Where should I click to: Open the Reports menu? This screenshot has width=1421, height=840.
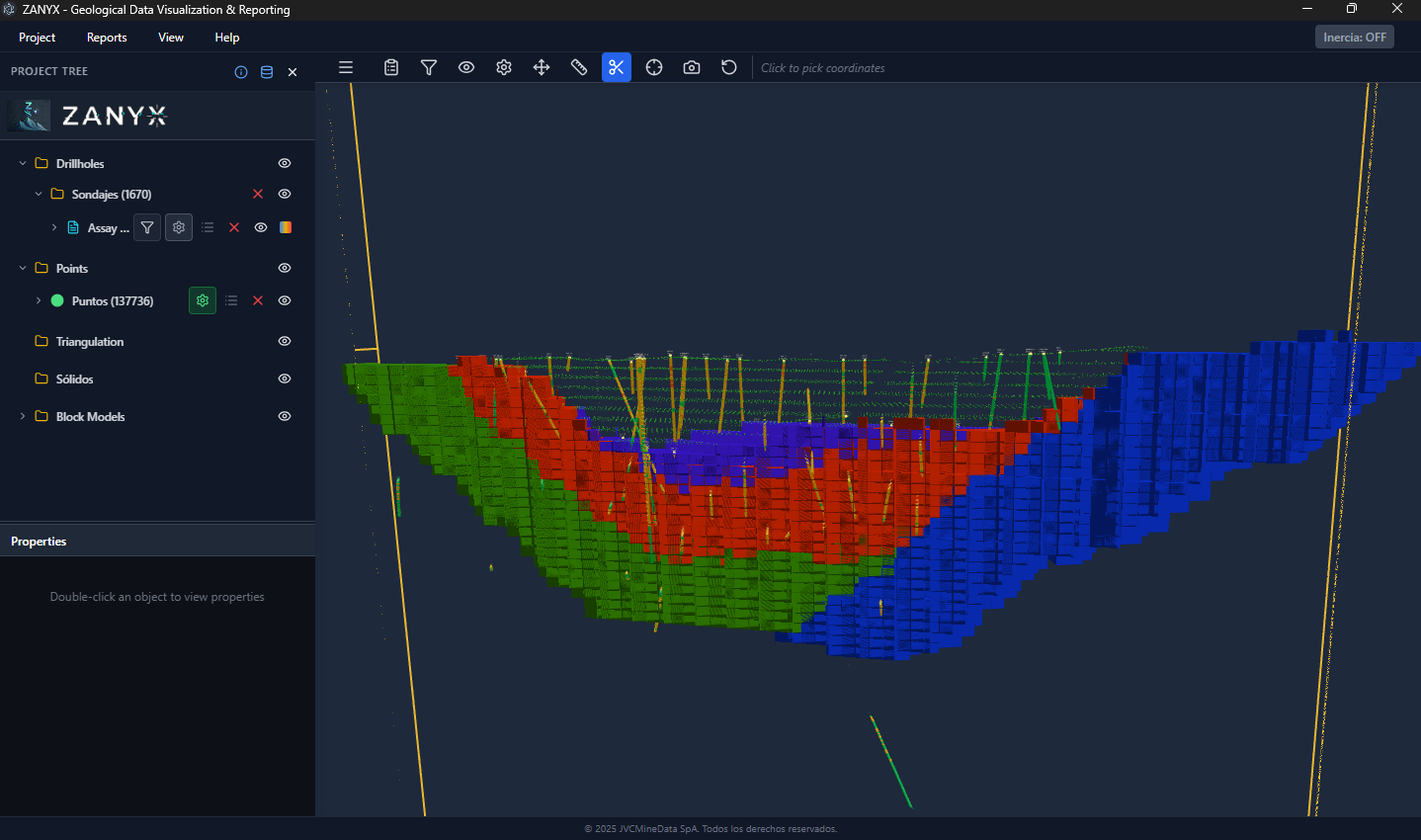pyautogui.click(x=106, y=38)
